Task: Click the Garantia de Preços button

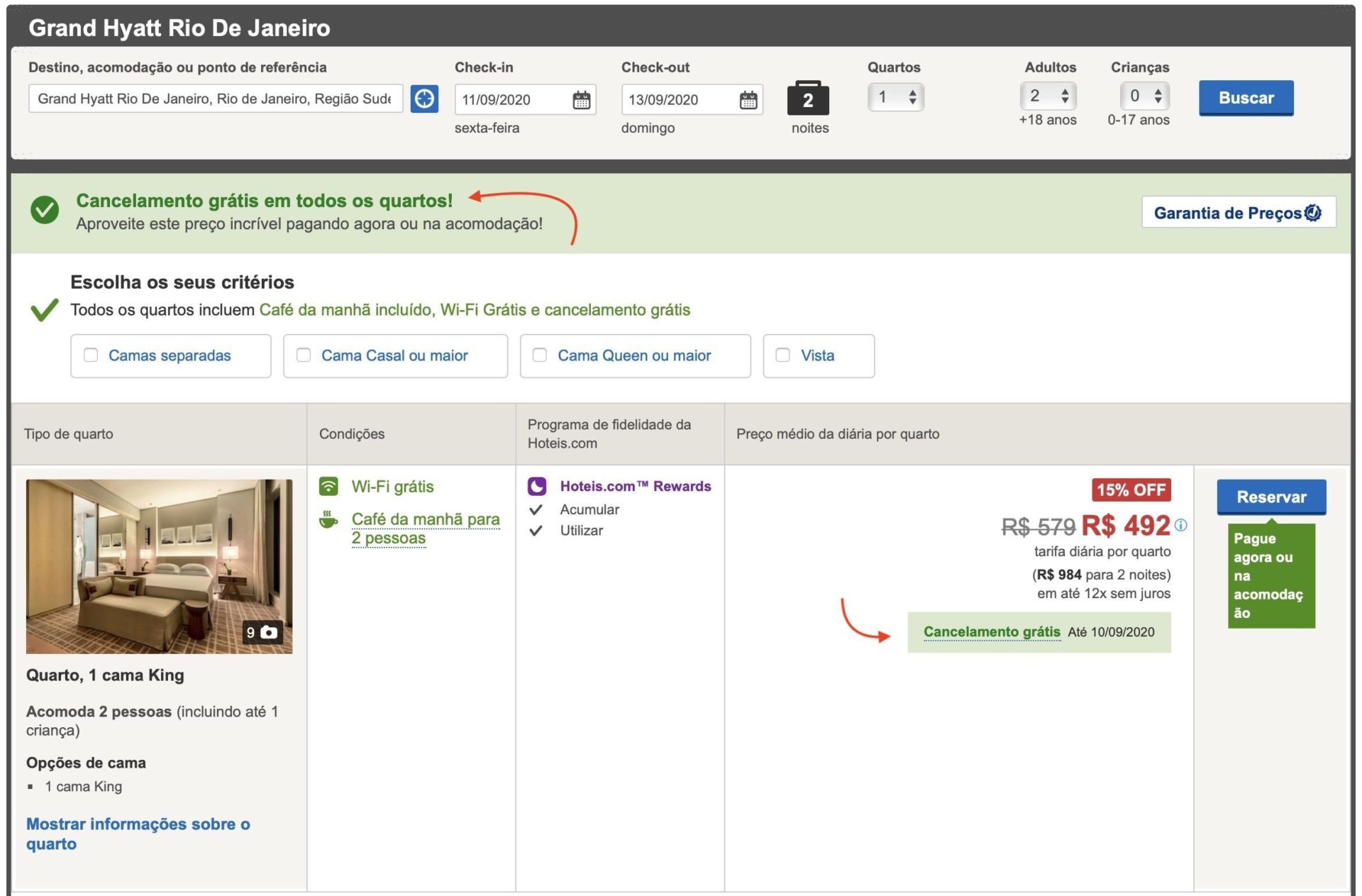Action: 1239,213
